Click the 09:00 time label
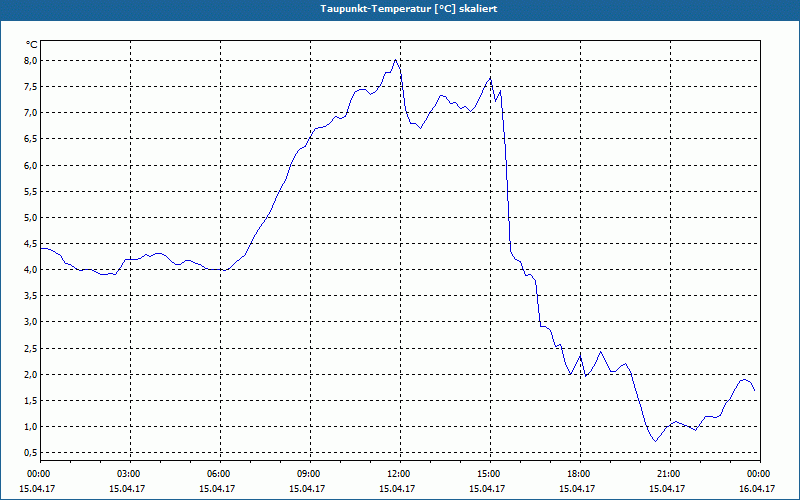The width and height of the screenshot is (800, 500). click(310, 474)
